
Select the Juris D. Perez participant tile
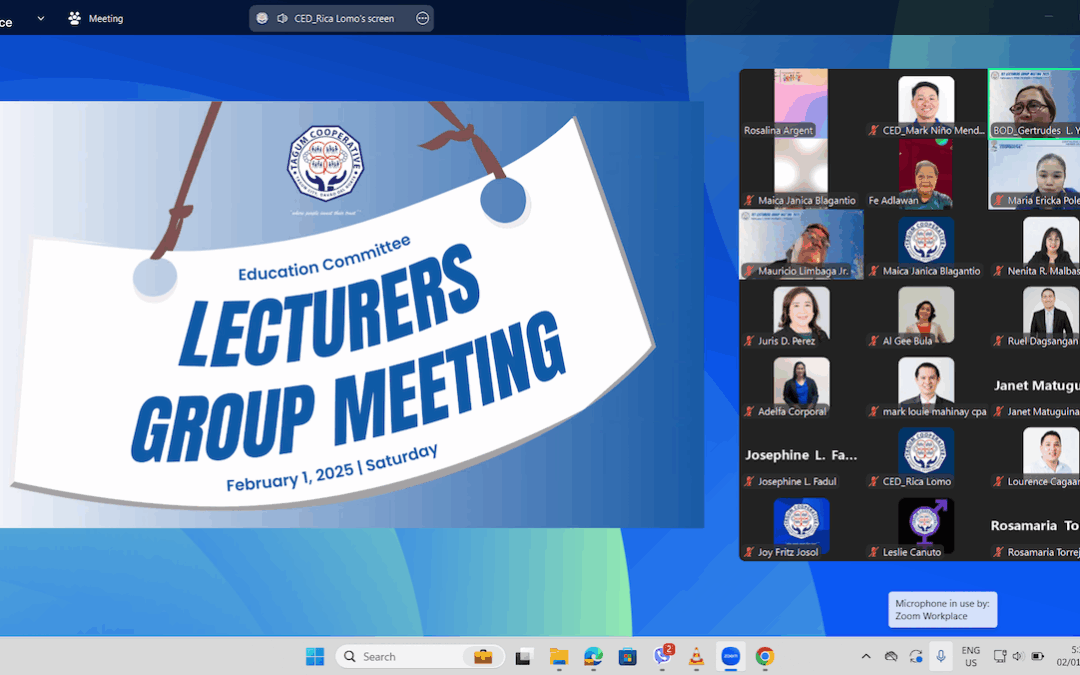pyautogui.click(x=801, y=315)
